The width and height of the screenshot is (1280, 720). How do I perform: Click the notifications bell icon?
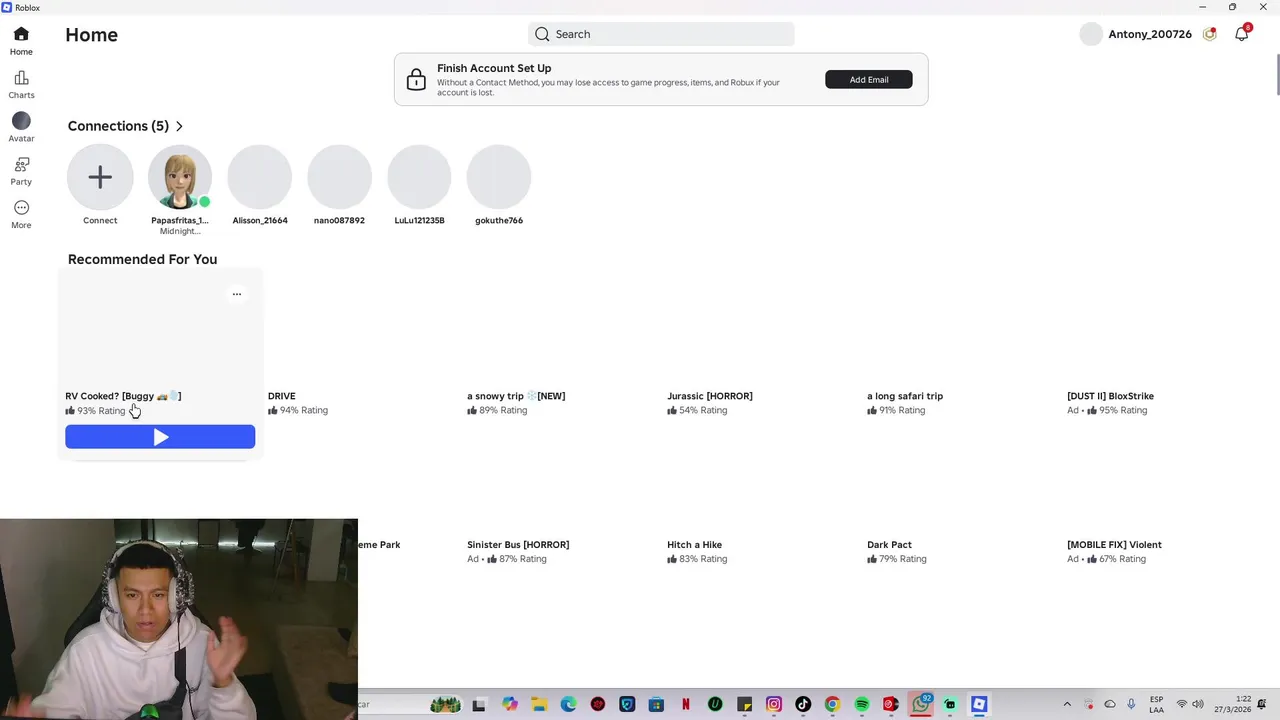1241,34
